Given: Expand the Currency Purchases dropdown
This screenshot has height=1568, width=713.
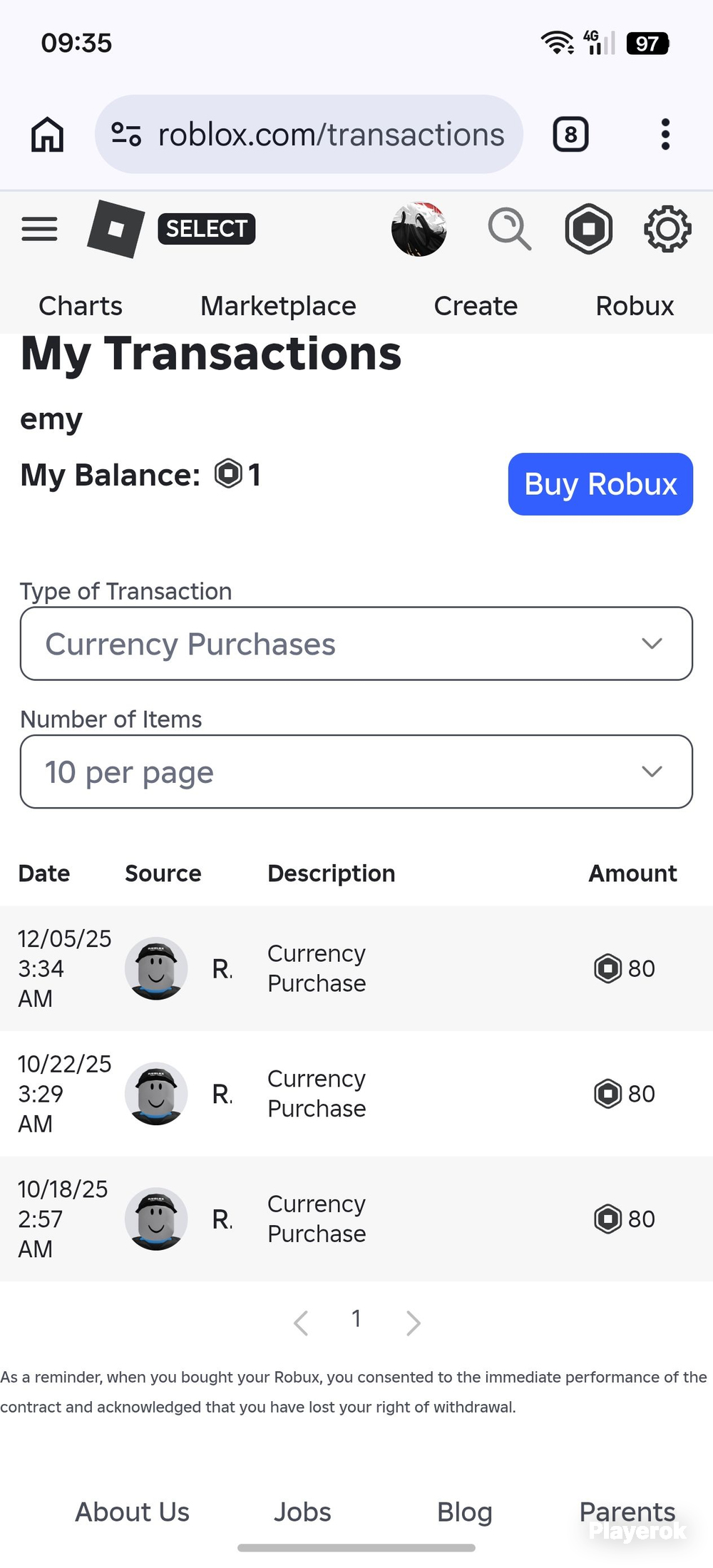Looking at the screenshot, I should [356, 644].
